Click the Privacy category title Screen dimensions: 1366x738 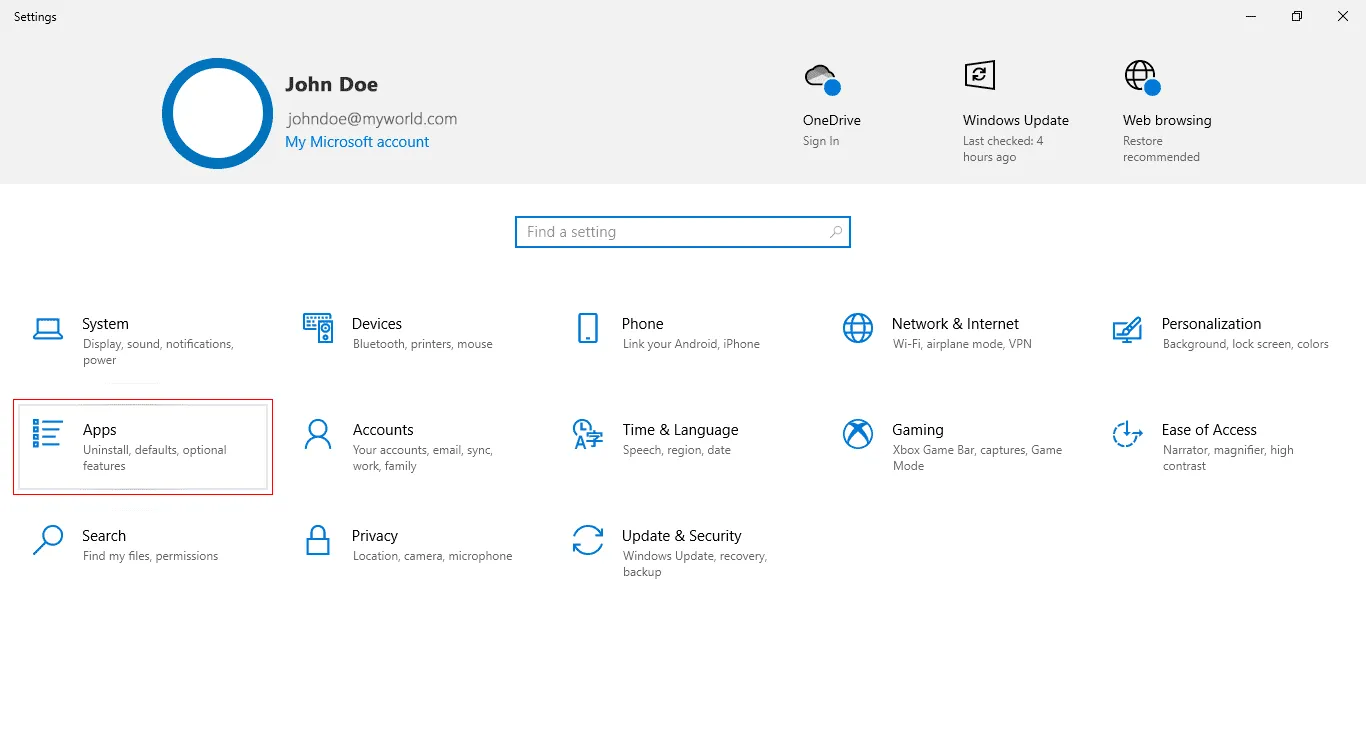(375, 536)
